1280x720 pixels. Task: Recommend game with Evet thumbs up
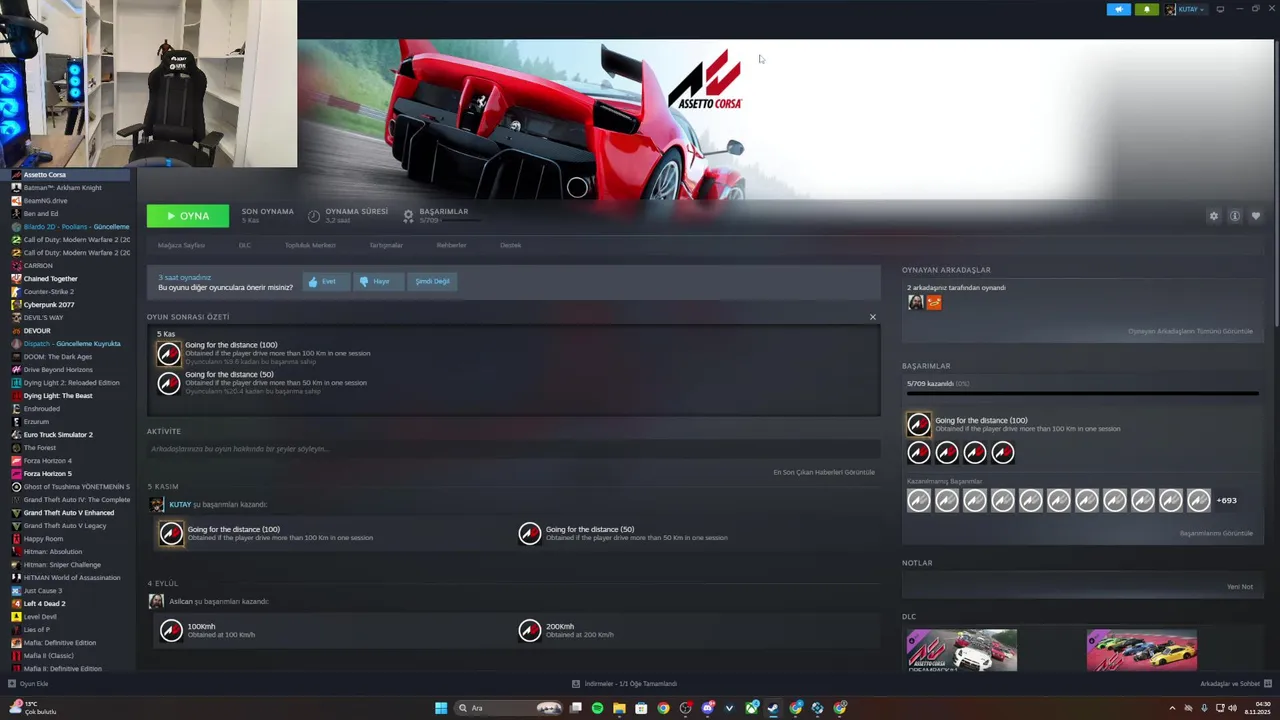click(x=325, y=282)
